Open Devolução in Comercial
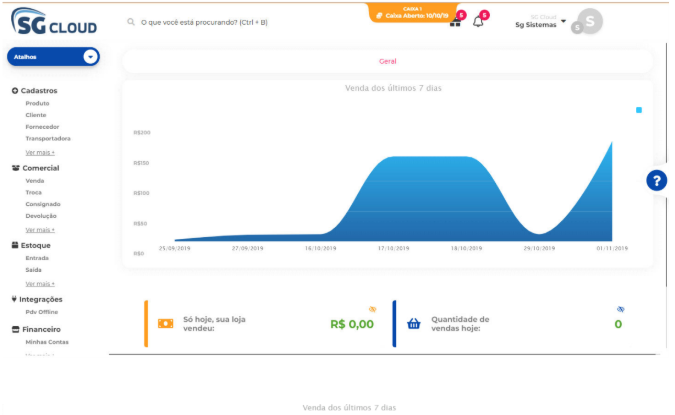Viewport: 675px width, 415px height. pos(41,216)
